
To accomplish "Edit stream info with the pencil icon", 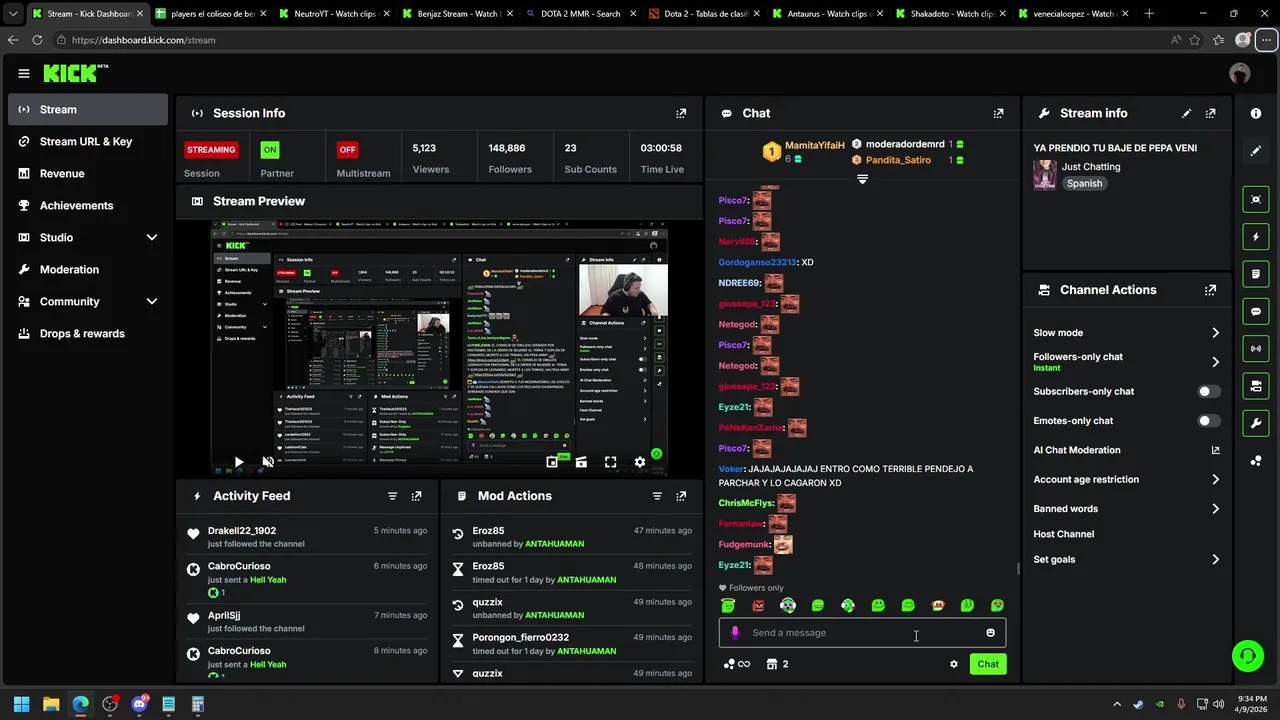I will pos(1186,113).
